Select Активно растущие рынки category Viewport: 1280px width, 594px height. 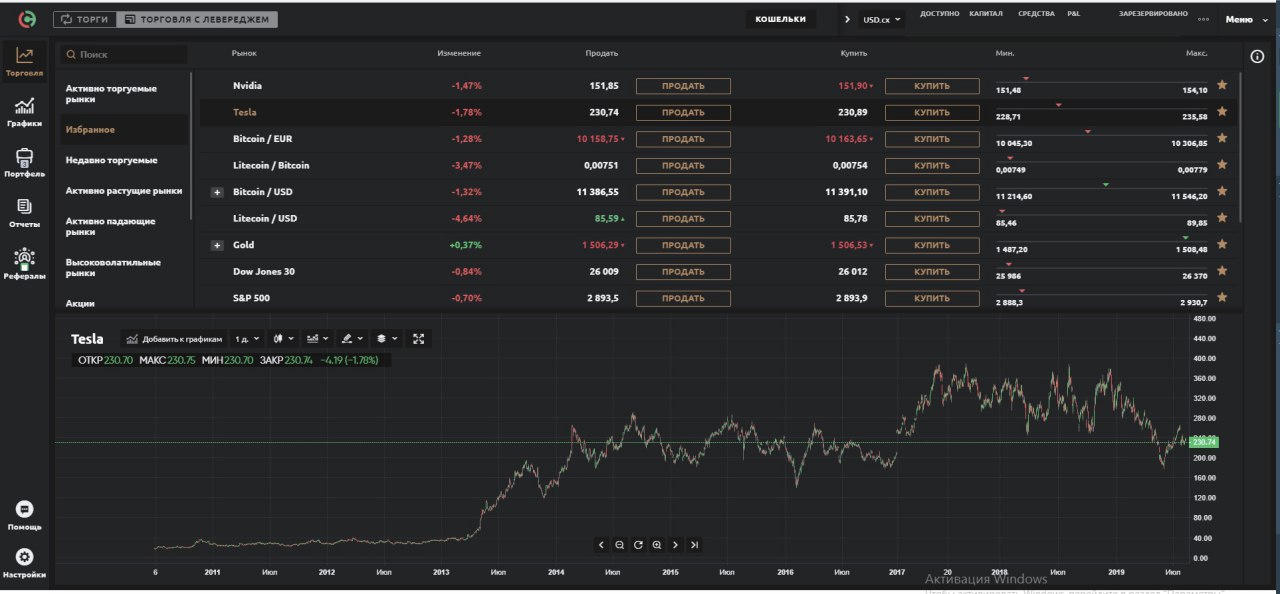point(123,190)
